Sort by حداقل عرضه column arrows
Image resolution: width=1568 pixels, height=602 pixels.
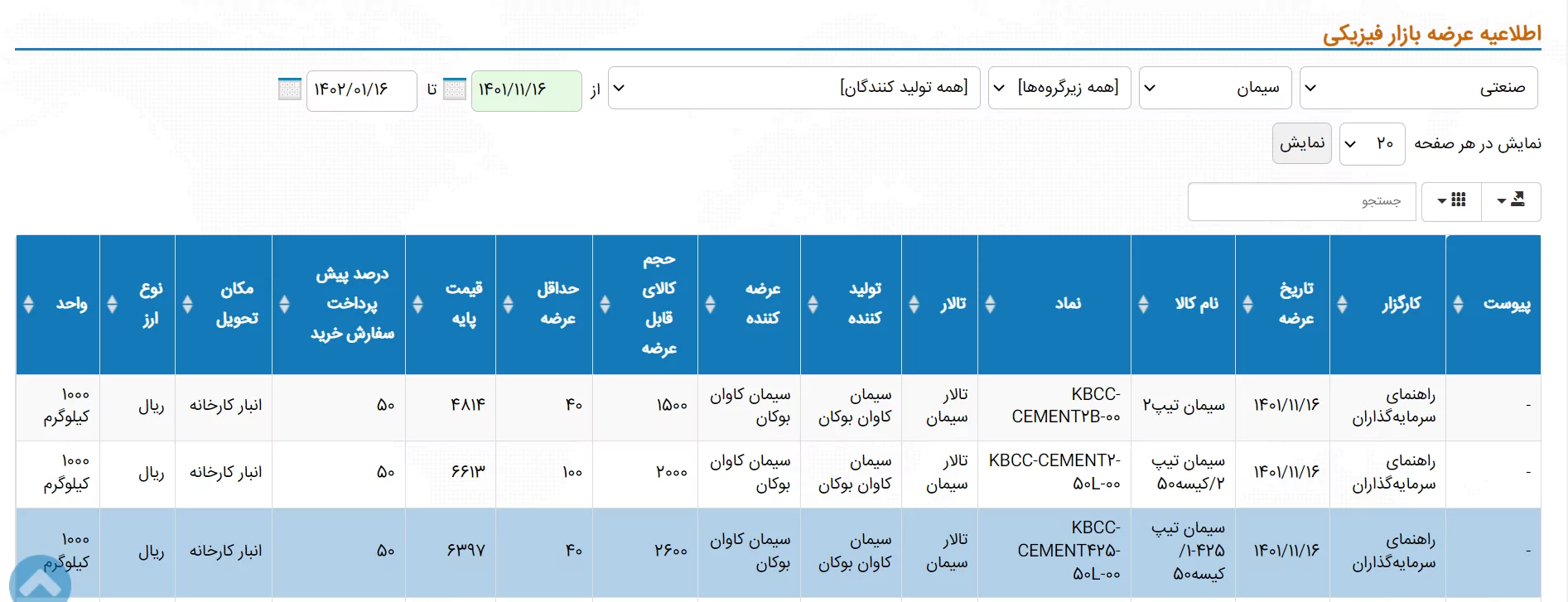pyautogui.click(x=508, y=304)
